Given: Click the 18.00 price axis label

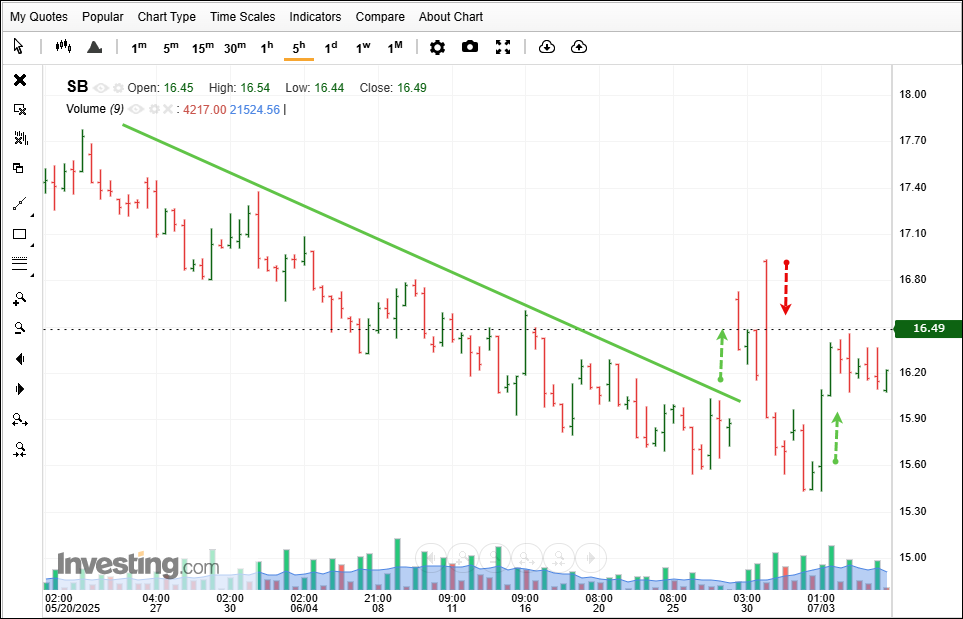Looking at the screenshot, I should [913, 94].
